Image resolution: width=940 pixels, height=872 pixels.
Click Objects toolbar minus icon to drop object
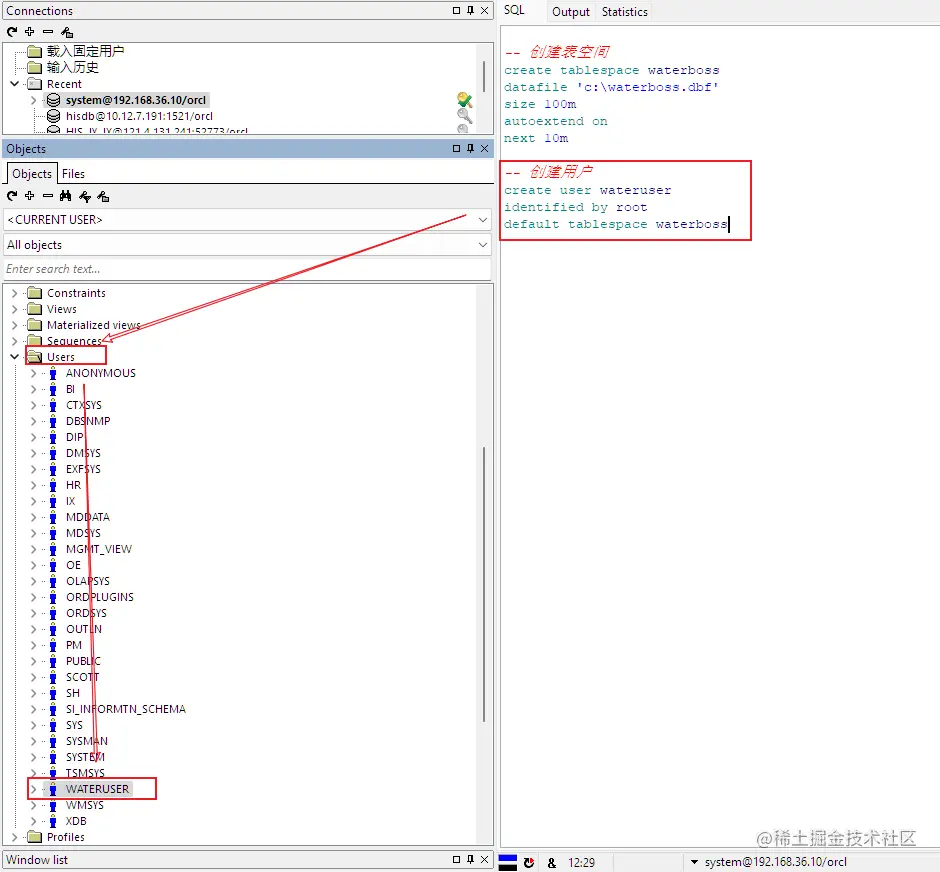[48, 196]
